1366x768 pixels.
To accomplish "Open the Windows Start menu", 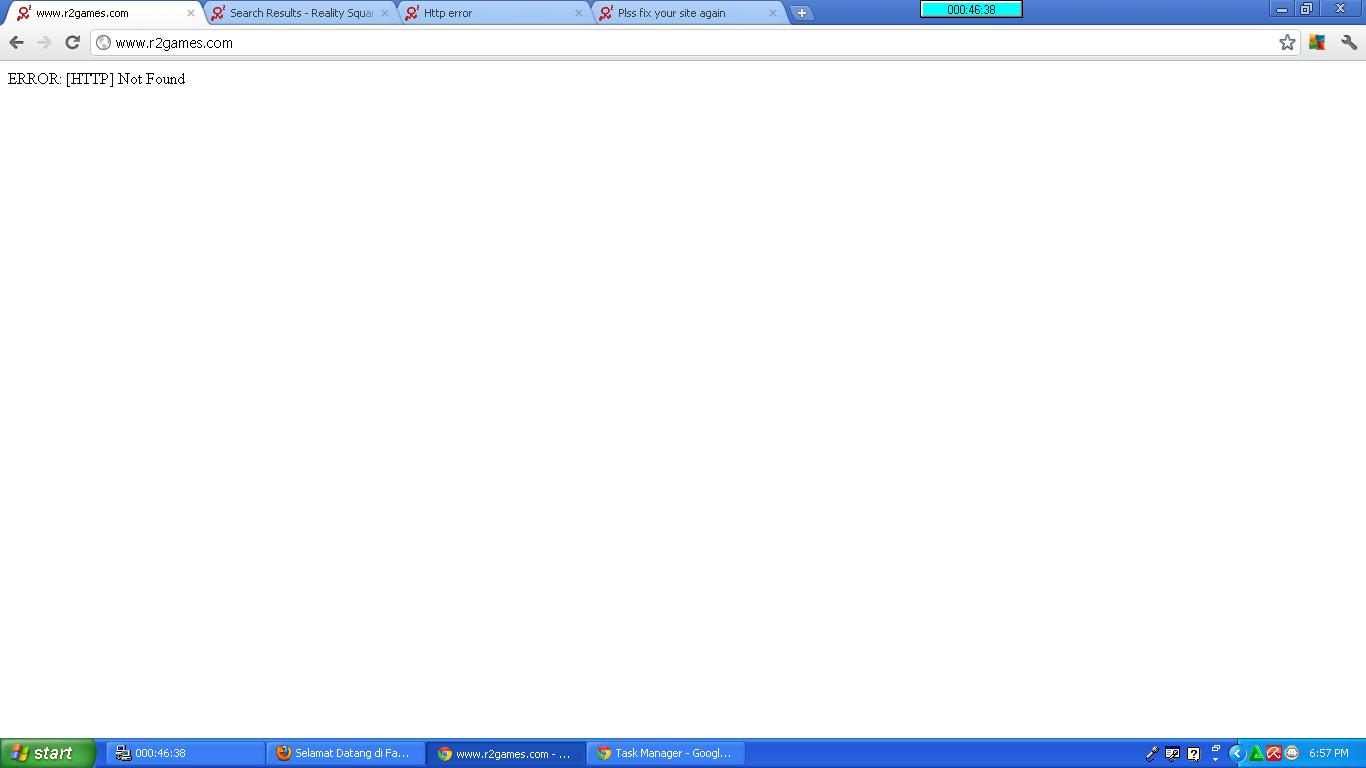I will pyautogui.click(x=47, y=753).
